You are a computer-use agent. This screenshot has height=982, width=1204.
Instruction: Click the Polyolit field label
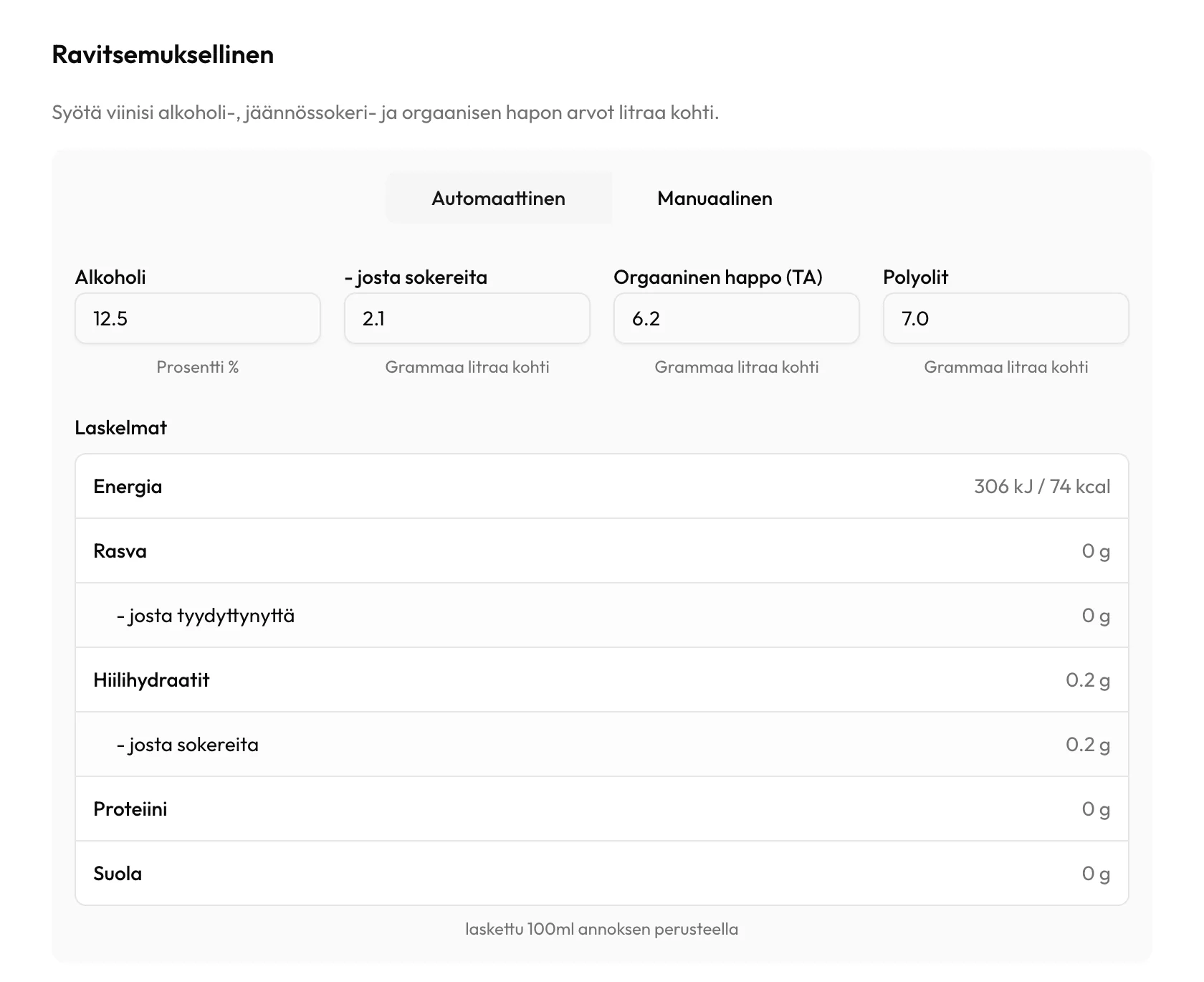tap(916, 277)
